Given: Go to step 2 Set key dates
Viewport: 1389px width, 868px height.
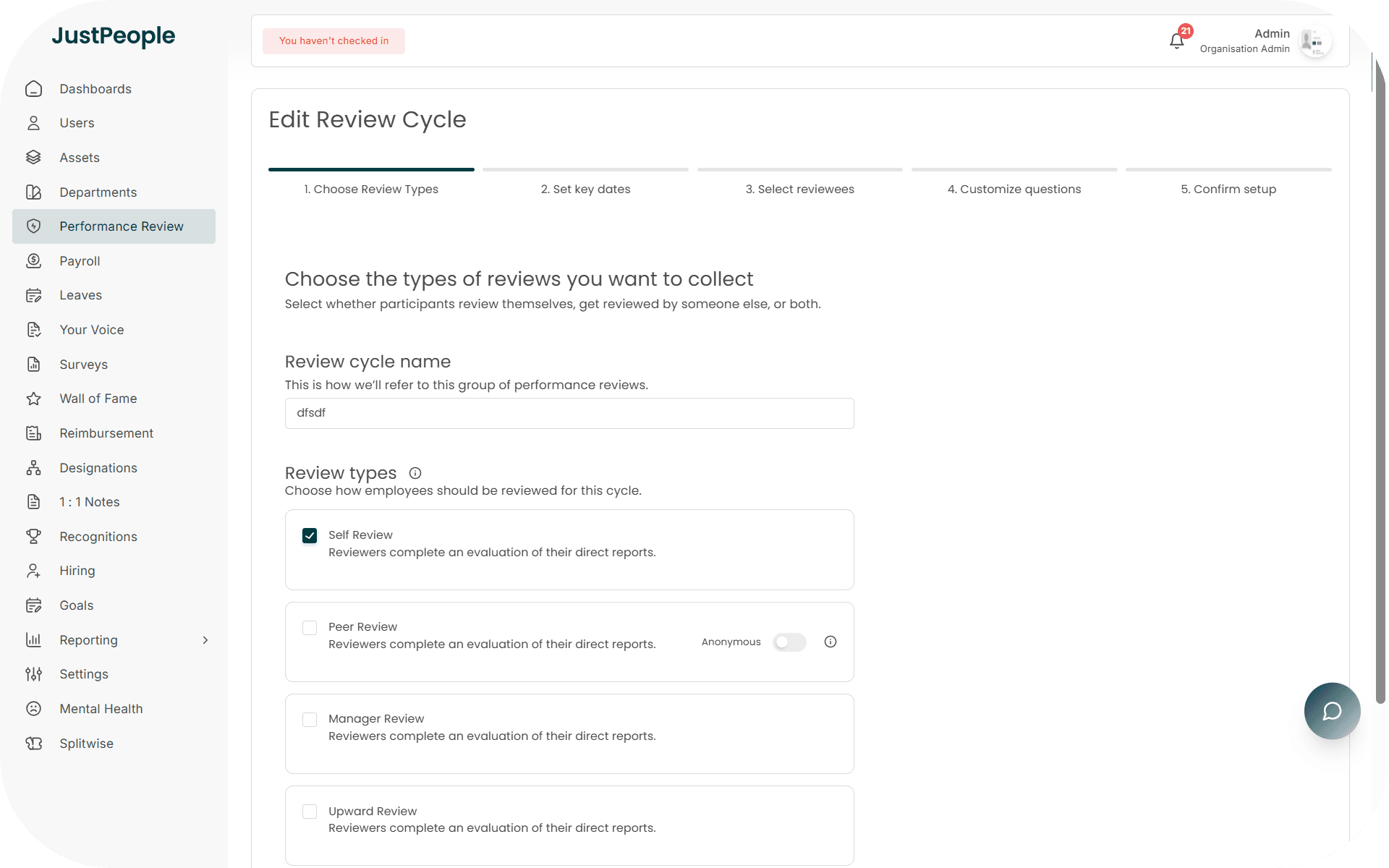Looking at the screenshot, I should point(585,189).
